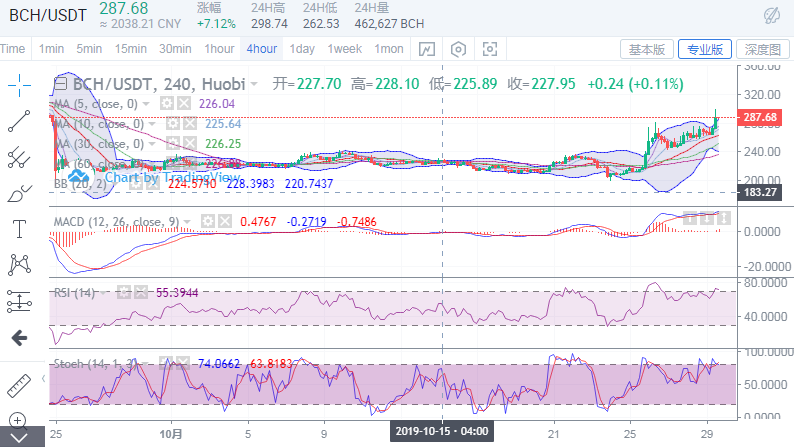
Task: Select the text annotation tool
Action: click(x=19, y=229)
